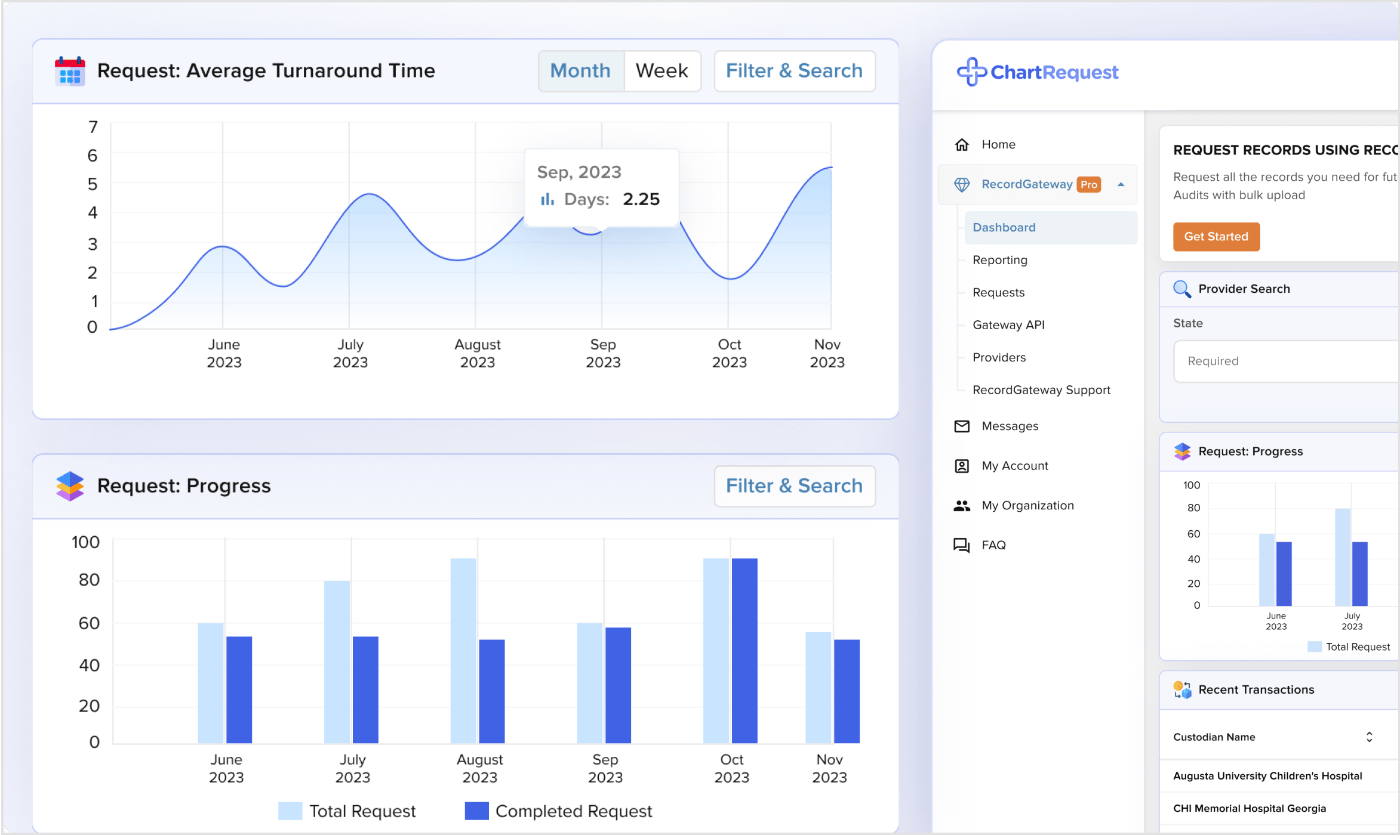The width and height of the screenshot is (1400, 835).
Task: Click the Home house icon in sidebar
Action: click(962, 145)
